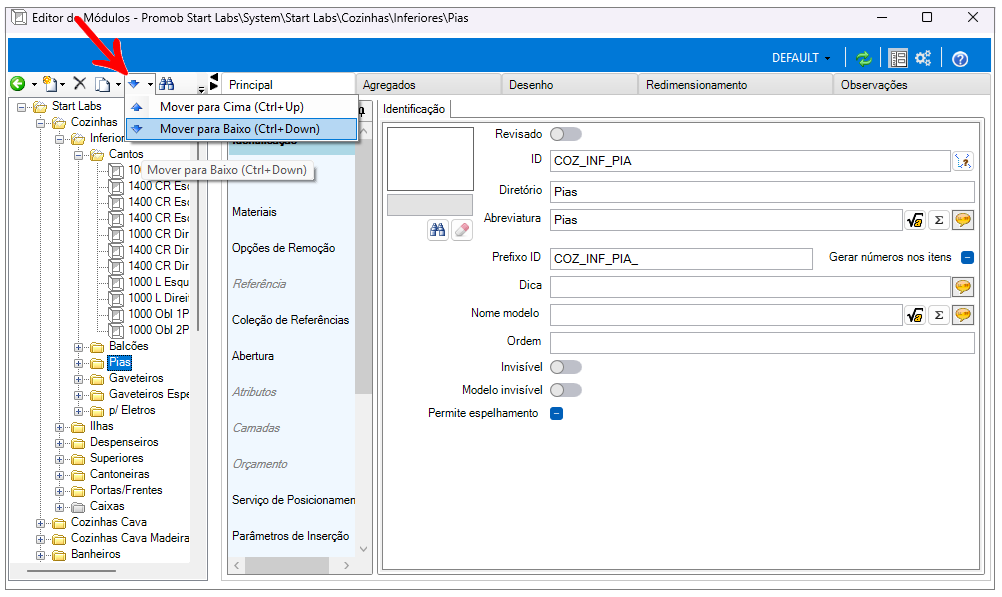Click the Ordem input field
Viewport: 1002px width, 597px height.
(x=761, y=343)
